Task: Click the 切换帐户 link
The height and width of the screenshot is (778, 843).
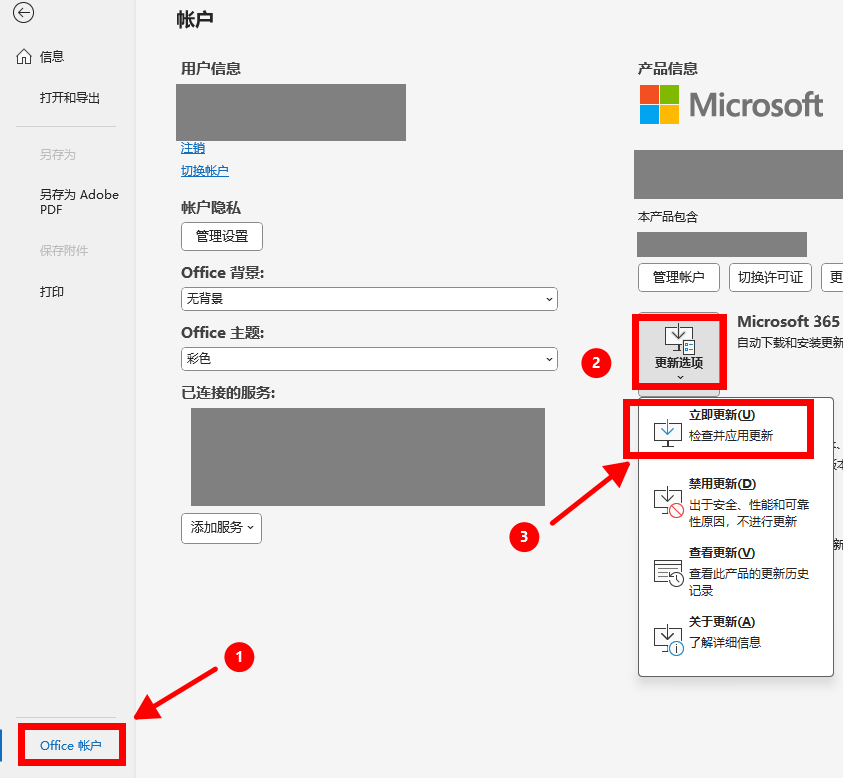Action: 205,171
